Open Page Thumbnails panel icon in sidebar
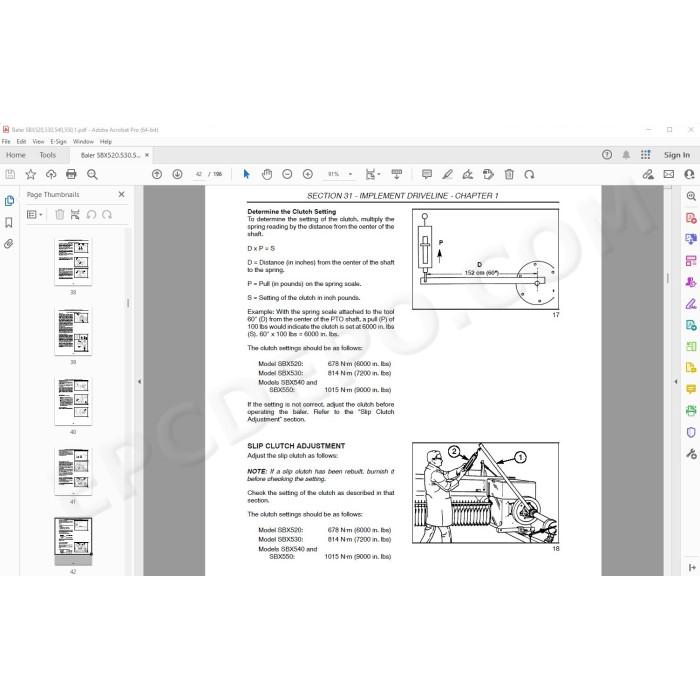This screenshot has width=700, height=700. click(x=9, y=201)
